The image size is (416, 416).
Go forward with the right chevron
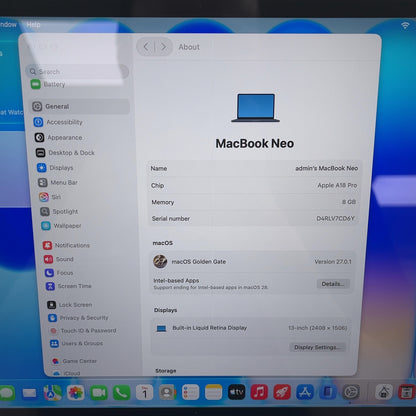coord(163,47)
